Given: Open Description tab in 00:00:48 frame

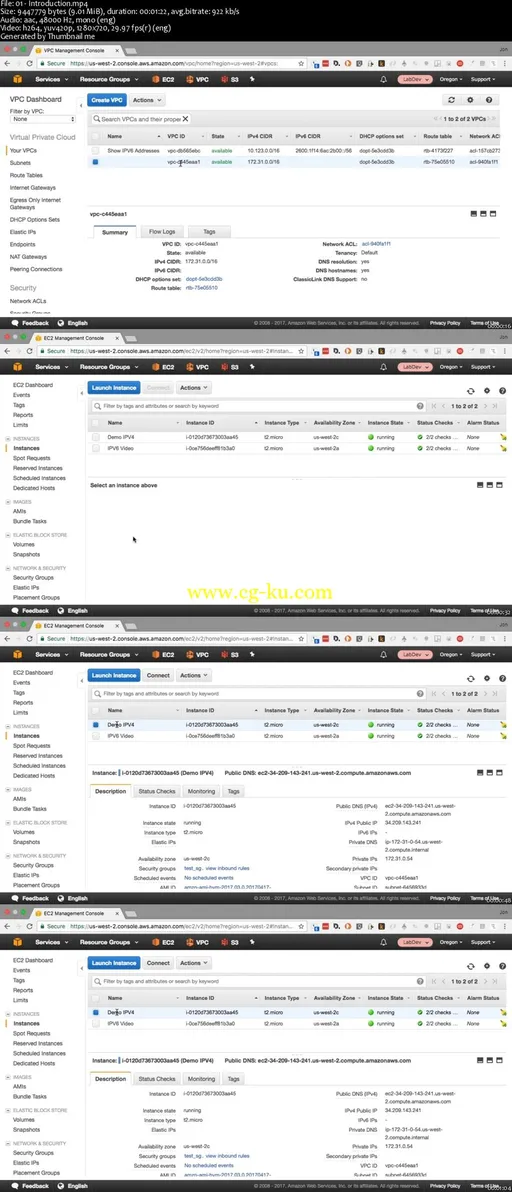Looking at the screenshot, I should [x=111, y=791].
